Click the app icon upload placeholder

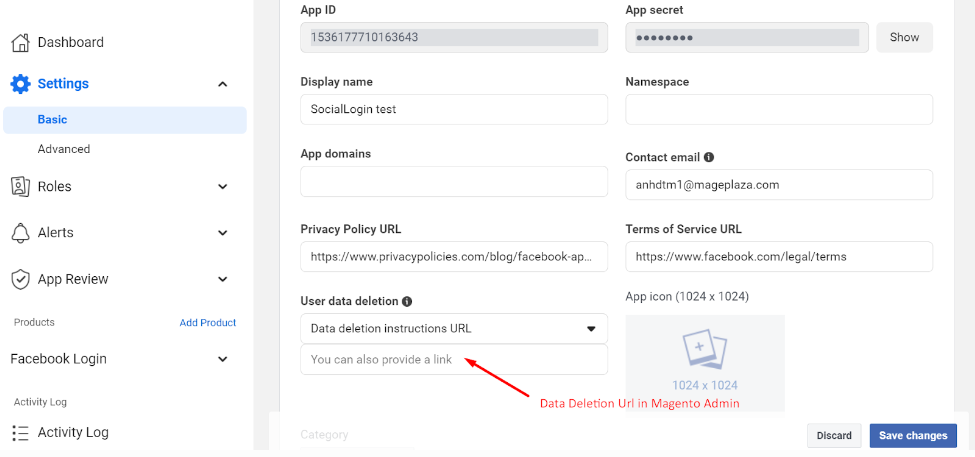coord(705,362)
